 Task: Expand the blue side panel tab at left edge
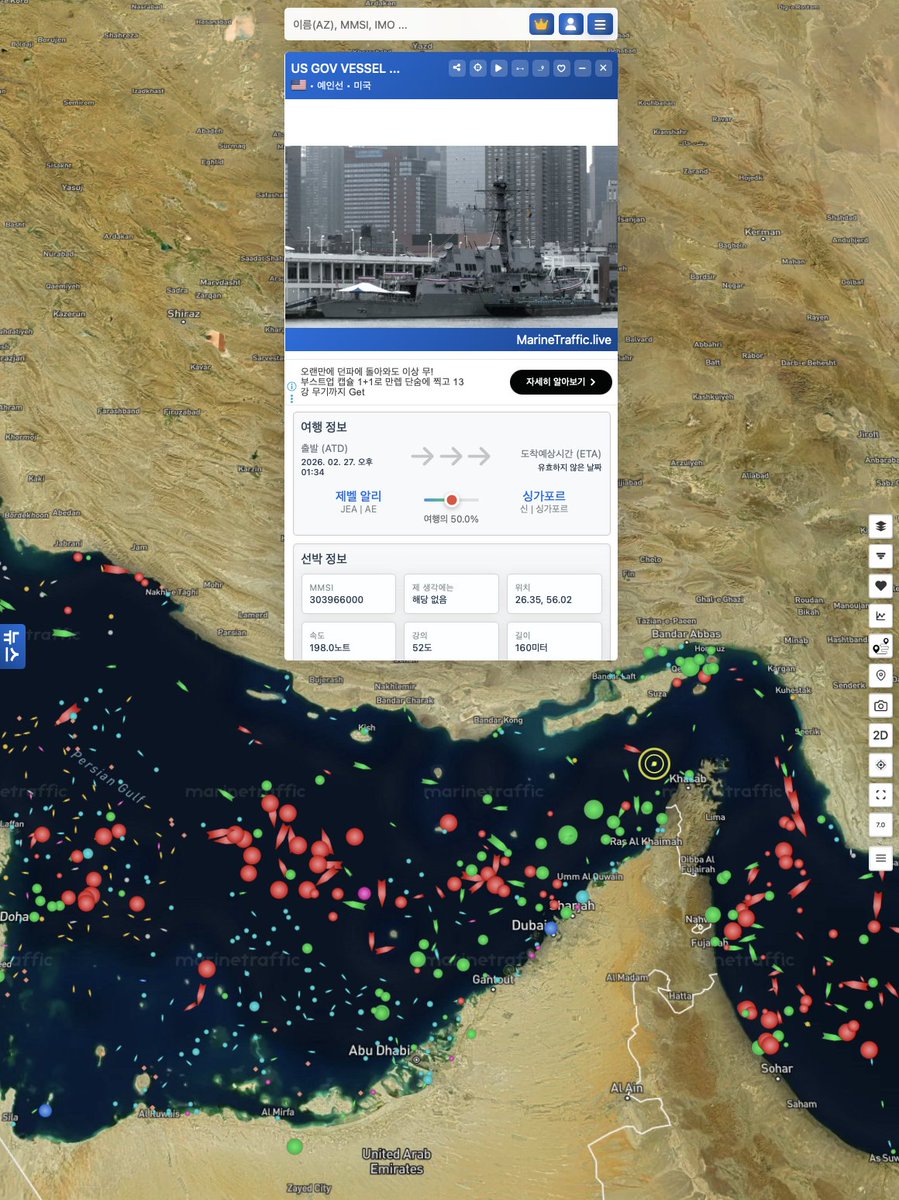click(12, 646)
